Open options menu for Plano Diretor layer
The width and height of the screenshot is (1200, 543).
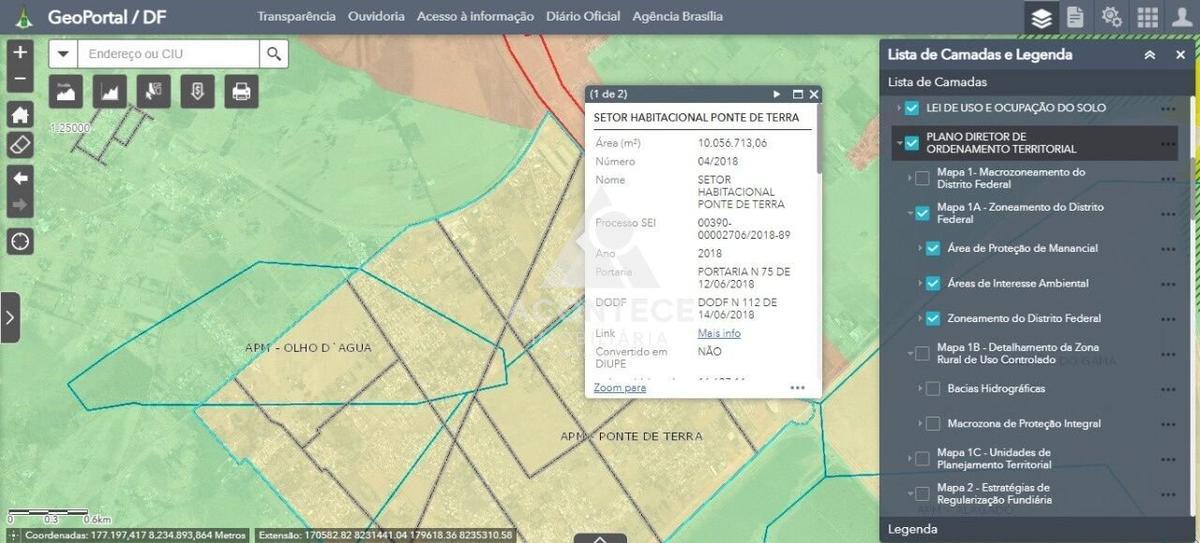point(1168,143)
